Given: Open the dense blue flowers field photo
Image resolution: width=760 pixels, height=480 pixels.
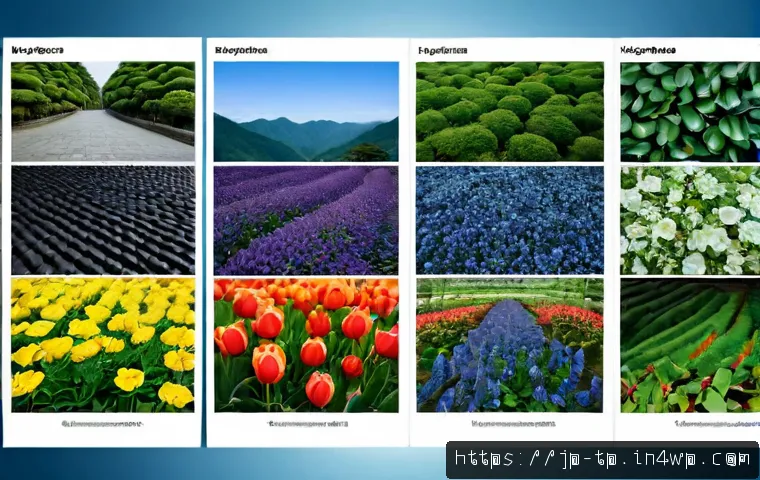Looking at the screenshot, I should 510,221.
